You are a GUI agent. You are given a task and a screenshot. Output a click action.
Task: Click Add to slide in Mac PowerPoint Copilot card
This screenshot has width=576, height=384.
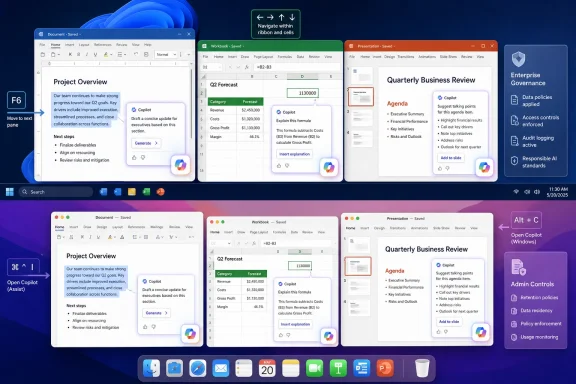[449, 322]
